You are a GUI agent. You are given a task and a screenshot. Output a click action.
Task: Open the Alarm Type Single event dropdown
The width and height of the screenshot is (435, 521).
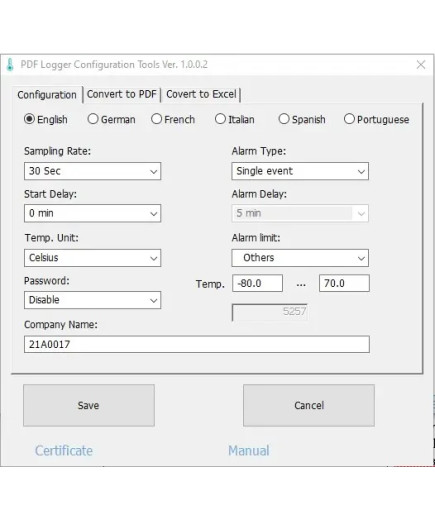(x=300, y=171)
